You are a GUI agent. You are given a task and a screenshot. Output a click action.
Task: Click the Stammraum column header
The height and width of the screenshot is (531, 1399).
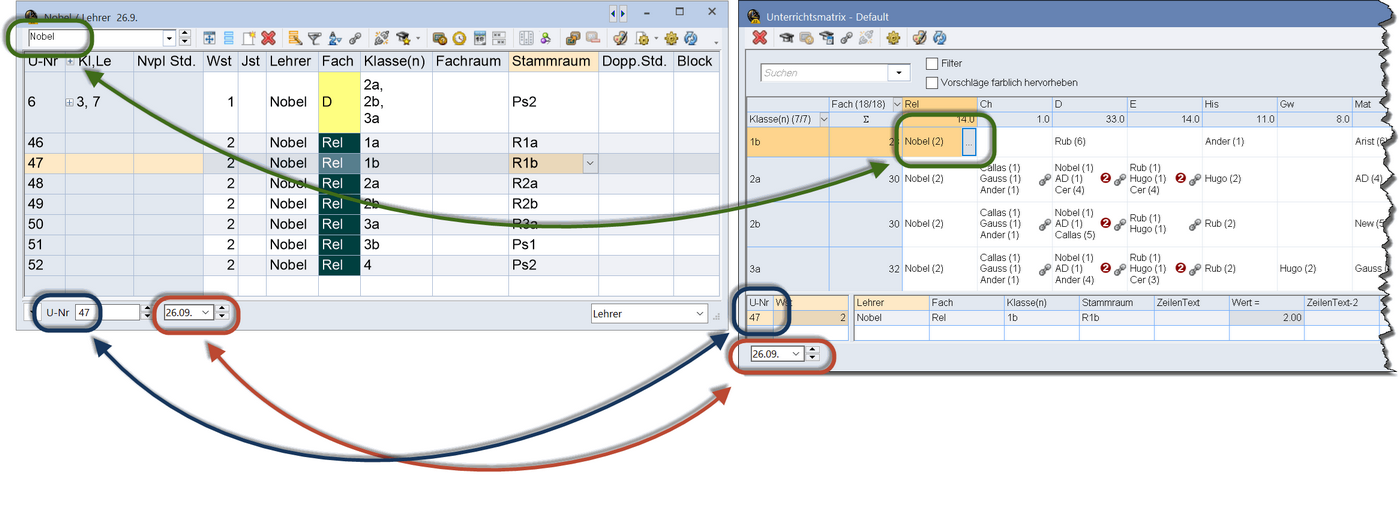(553, 61)
